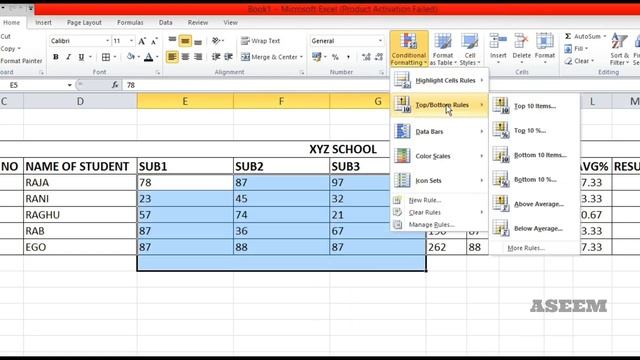Toggle Underline formatting

[x=81, y=57]
